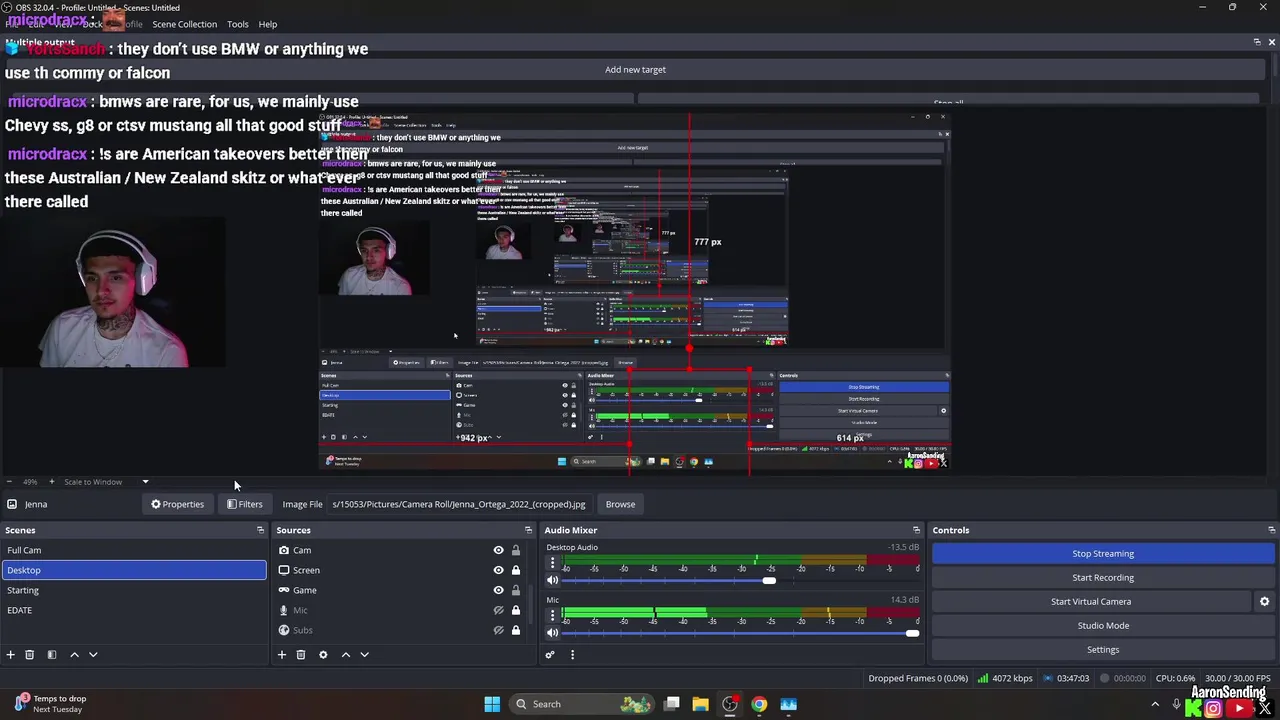Move source down with the Sources down arrow
Image resolution: width=1280 pixels, height=720 pixels.
pos(364,655)
